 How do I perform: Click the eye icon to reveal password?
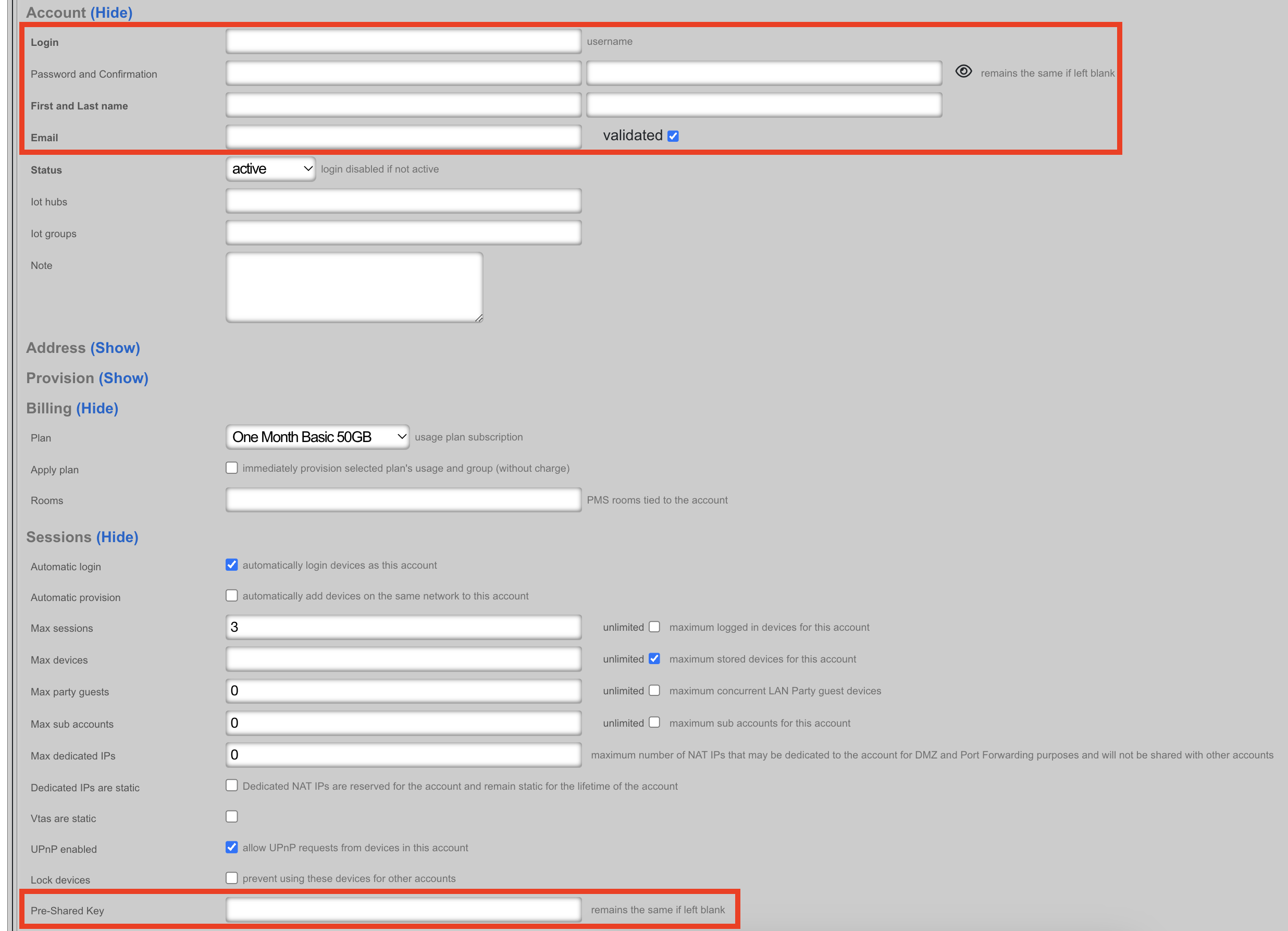click(x=963, y=71)
